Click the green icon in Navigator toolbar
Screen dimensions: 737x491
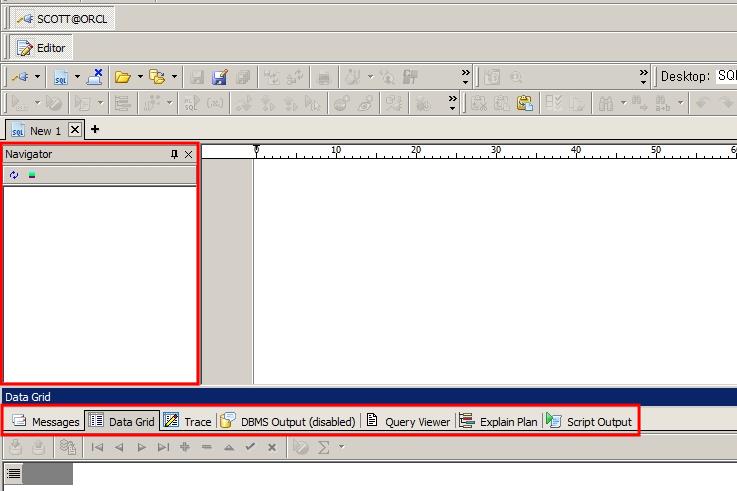pos(32,175)
